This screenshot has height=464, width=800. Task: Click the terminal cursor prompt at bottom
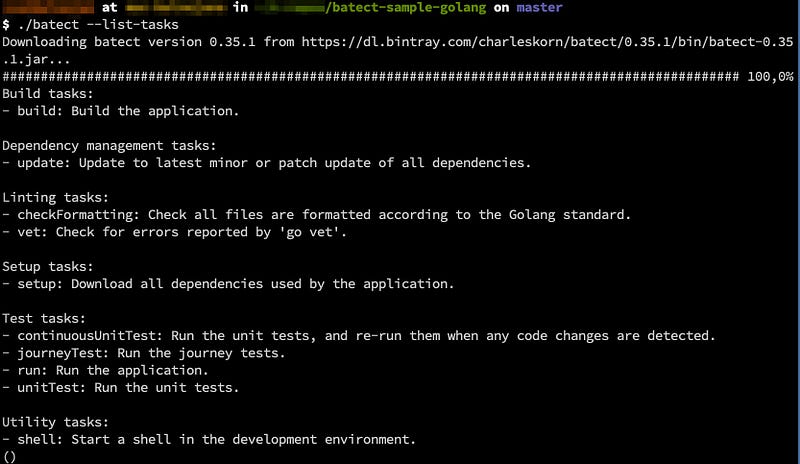pos(9,456)
